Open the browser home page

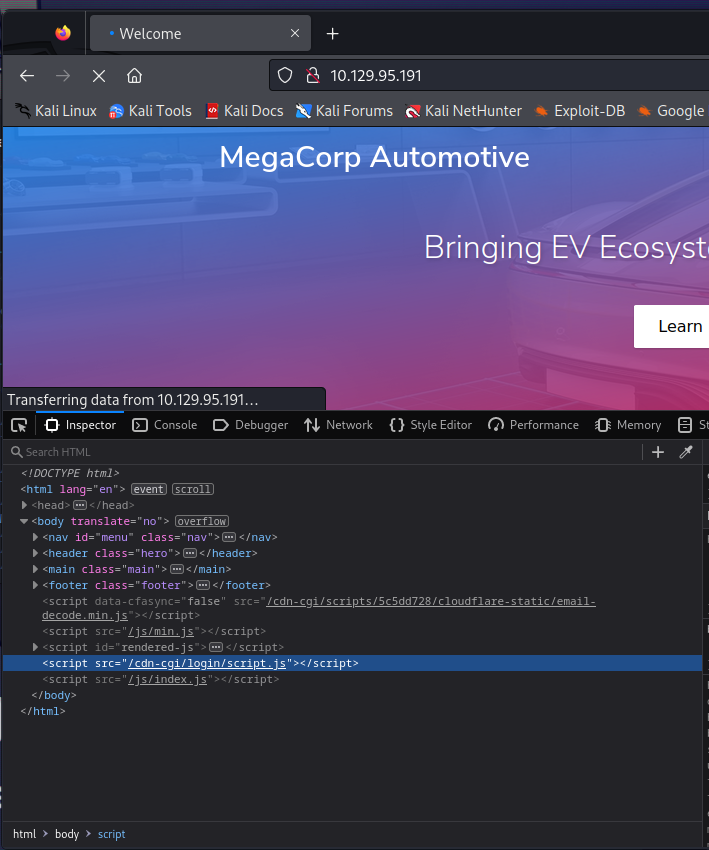[x=134, y=76]
